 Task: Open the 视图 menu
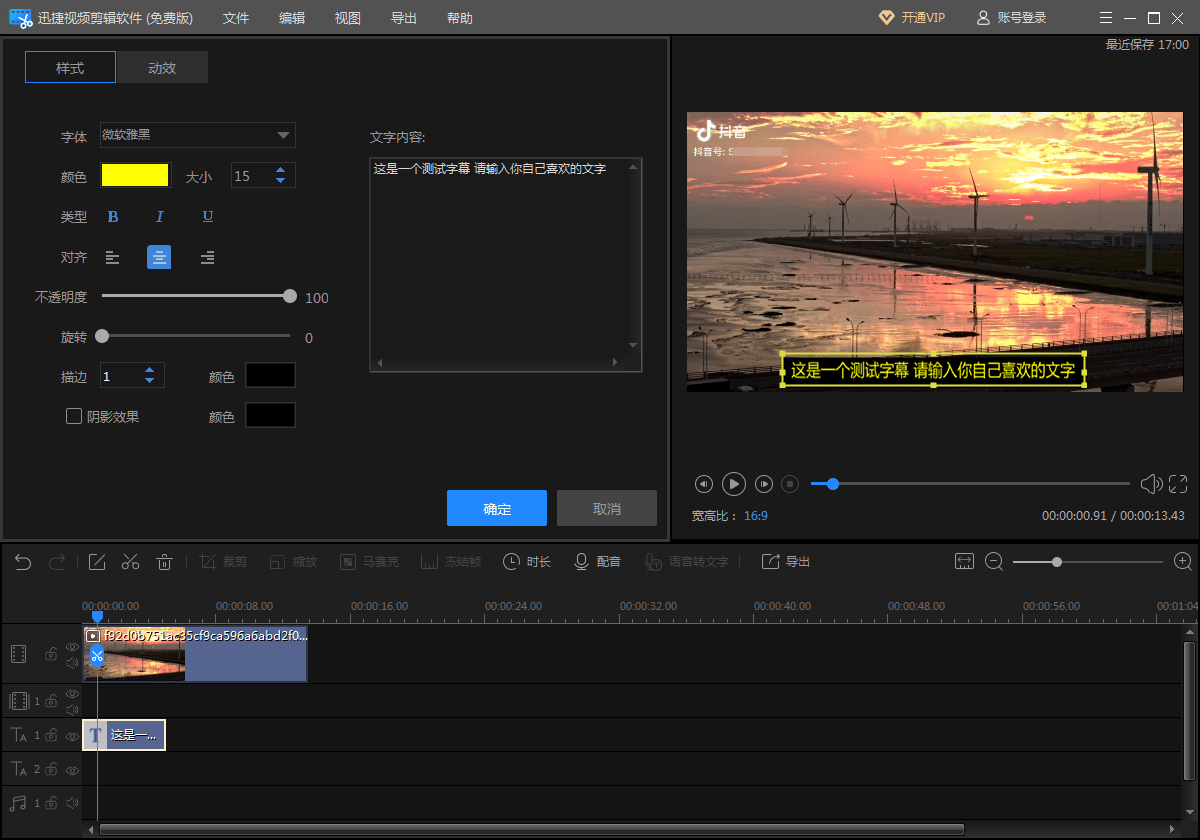point(348,18)
